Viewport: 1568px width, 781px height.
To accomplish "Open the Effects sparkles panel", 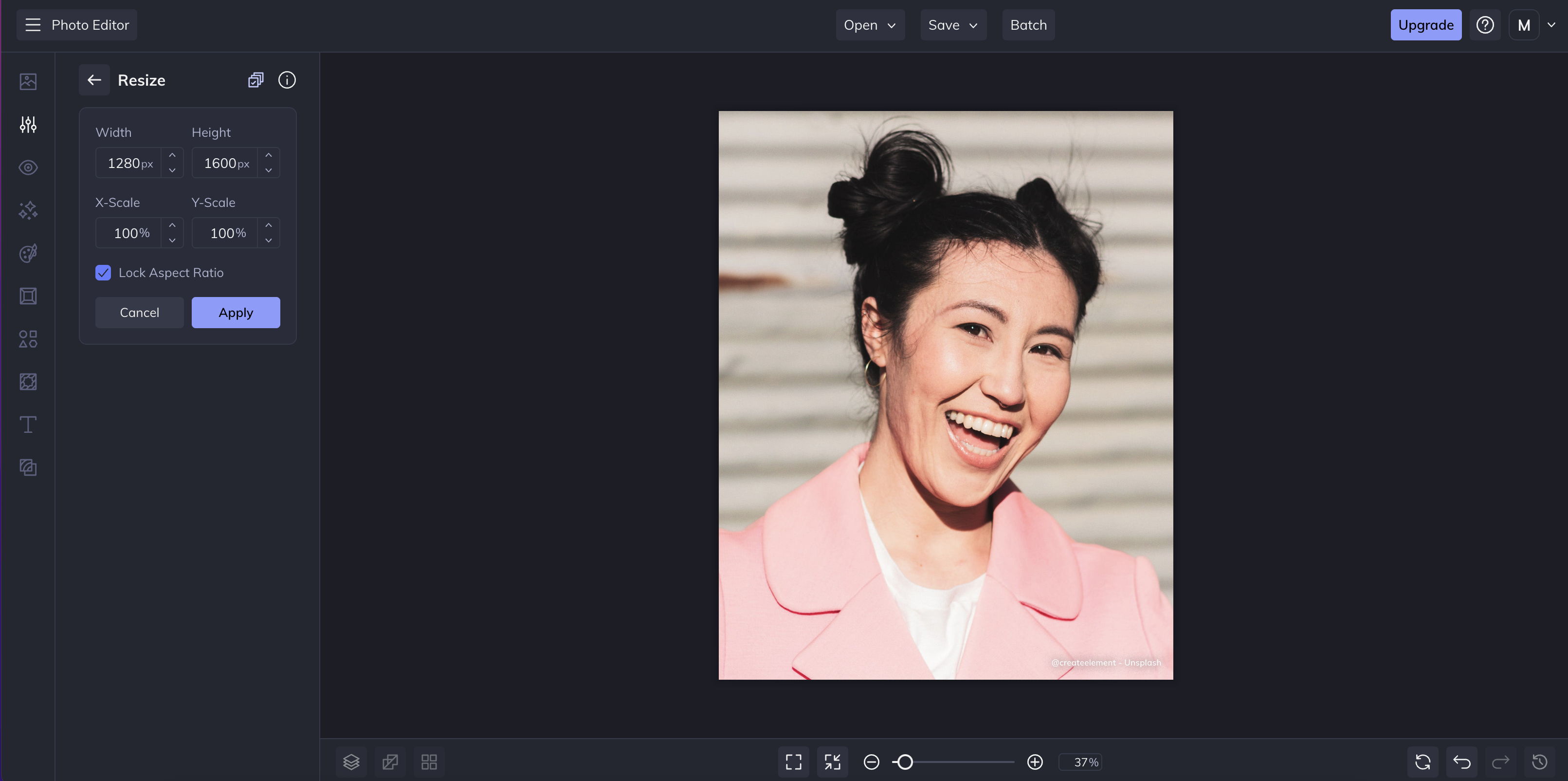I will (28, 210).
